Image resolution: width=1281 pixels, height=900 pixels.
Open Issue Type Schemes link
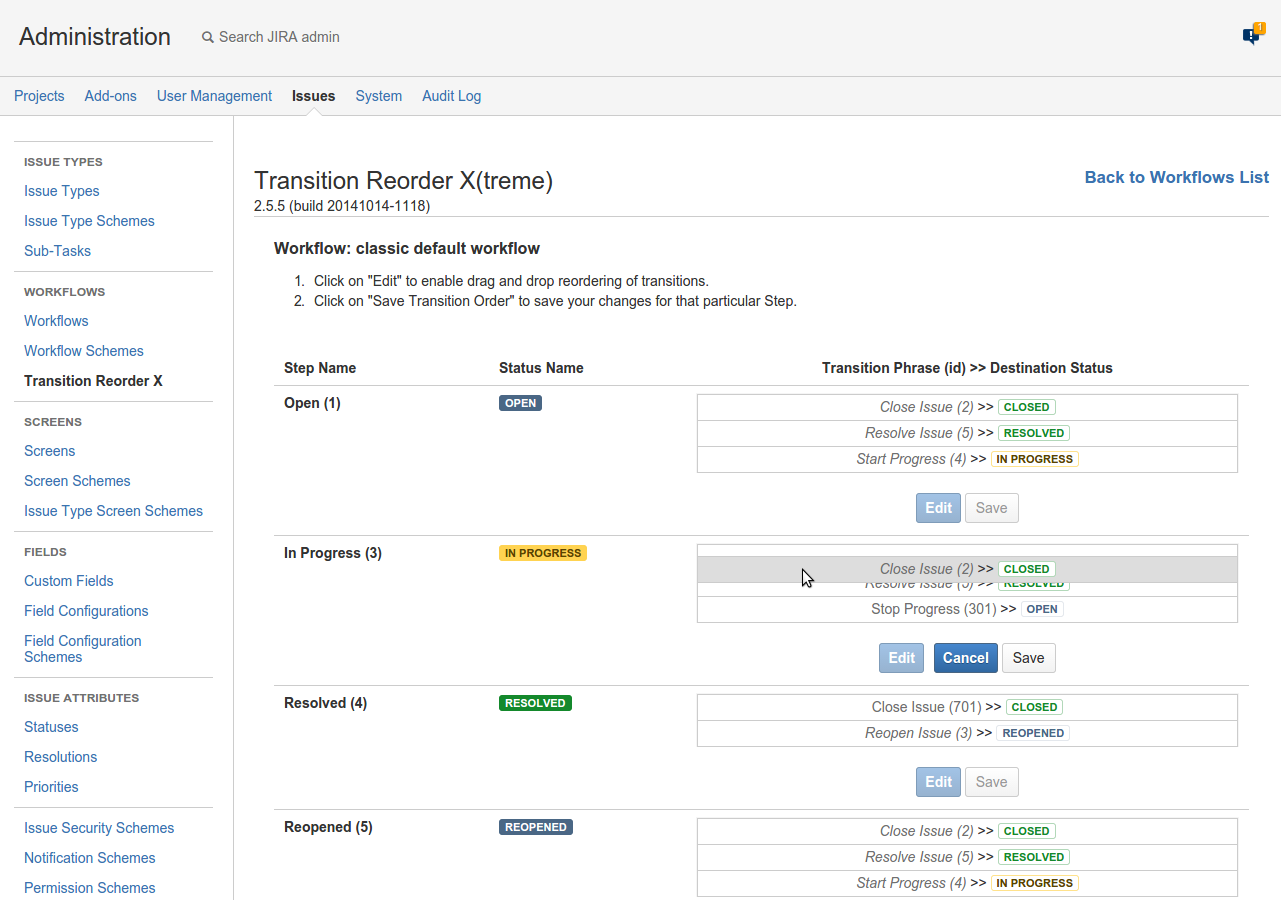89,221
